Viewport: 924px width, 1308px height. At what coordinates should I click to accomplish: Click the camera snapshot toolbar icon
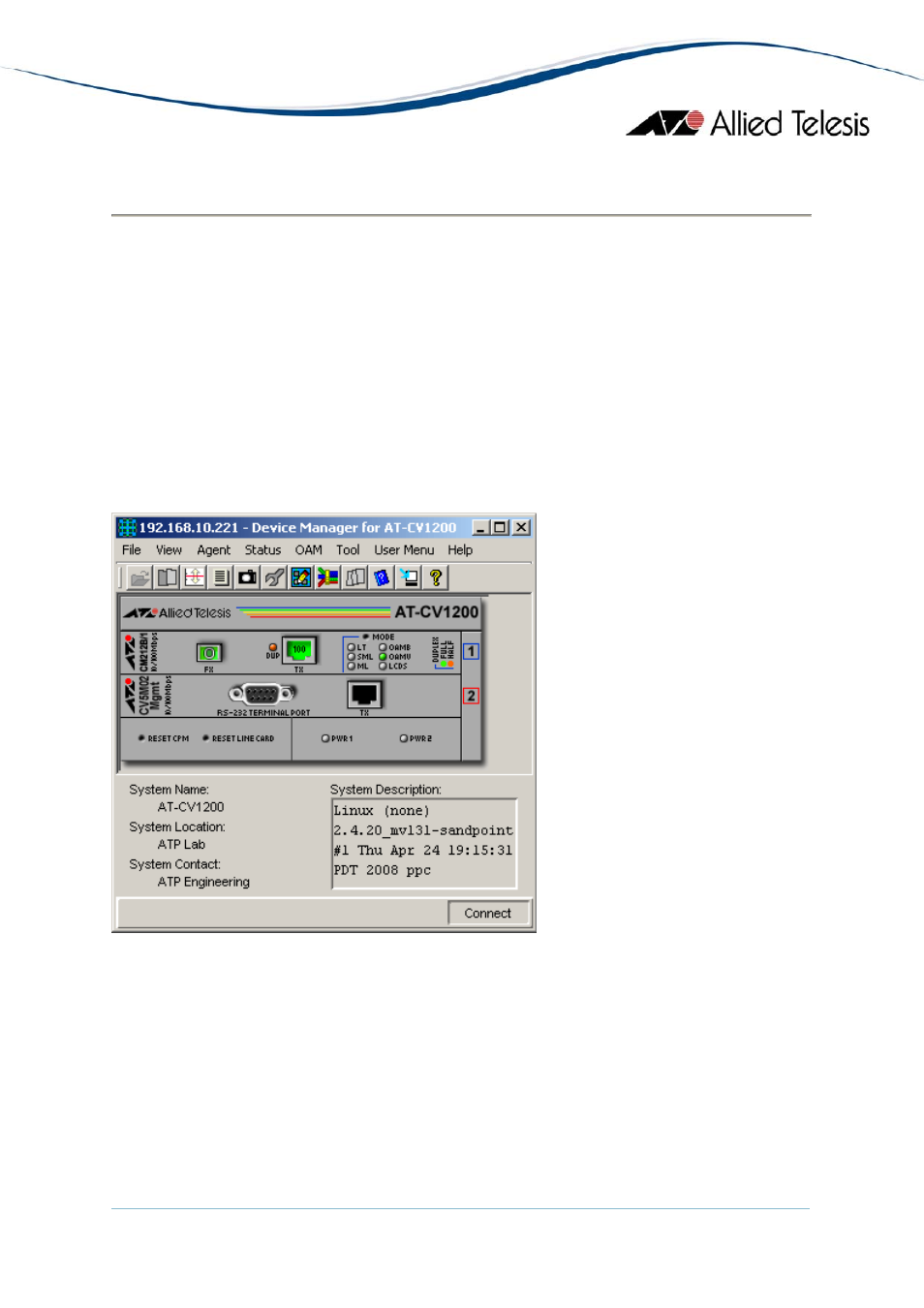click(x=248, y=578)
